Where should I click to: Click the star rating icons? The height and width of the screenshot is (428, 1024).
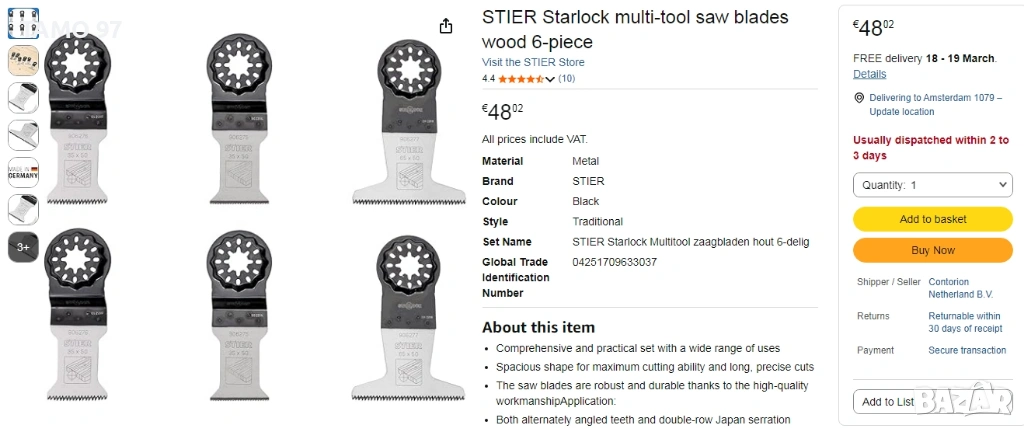(519, 79)
